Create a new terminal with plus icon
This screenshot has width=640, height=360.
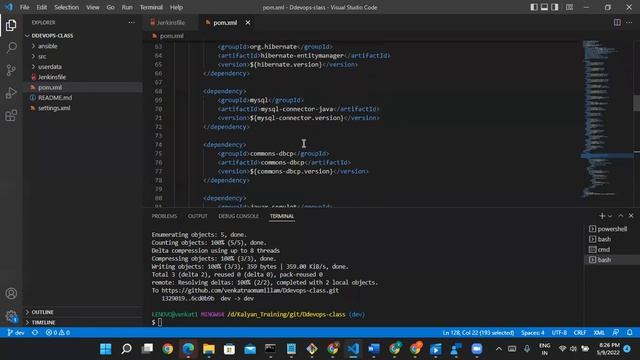(602, 216)
